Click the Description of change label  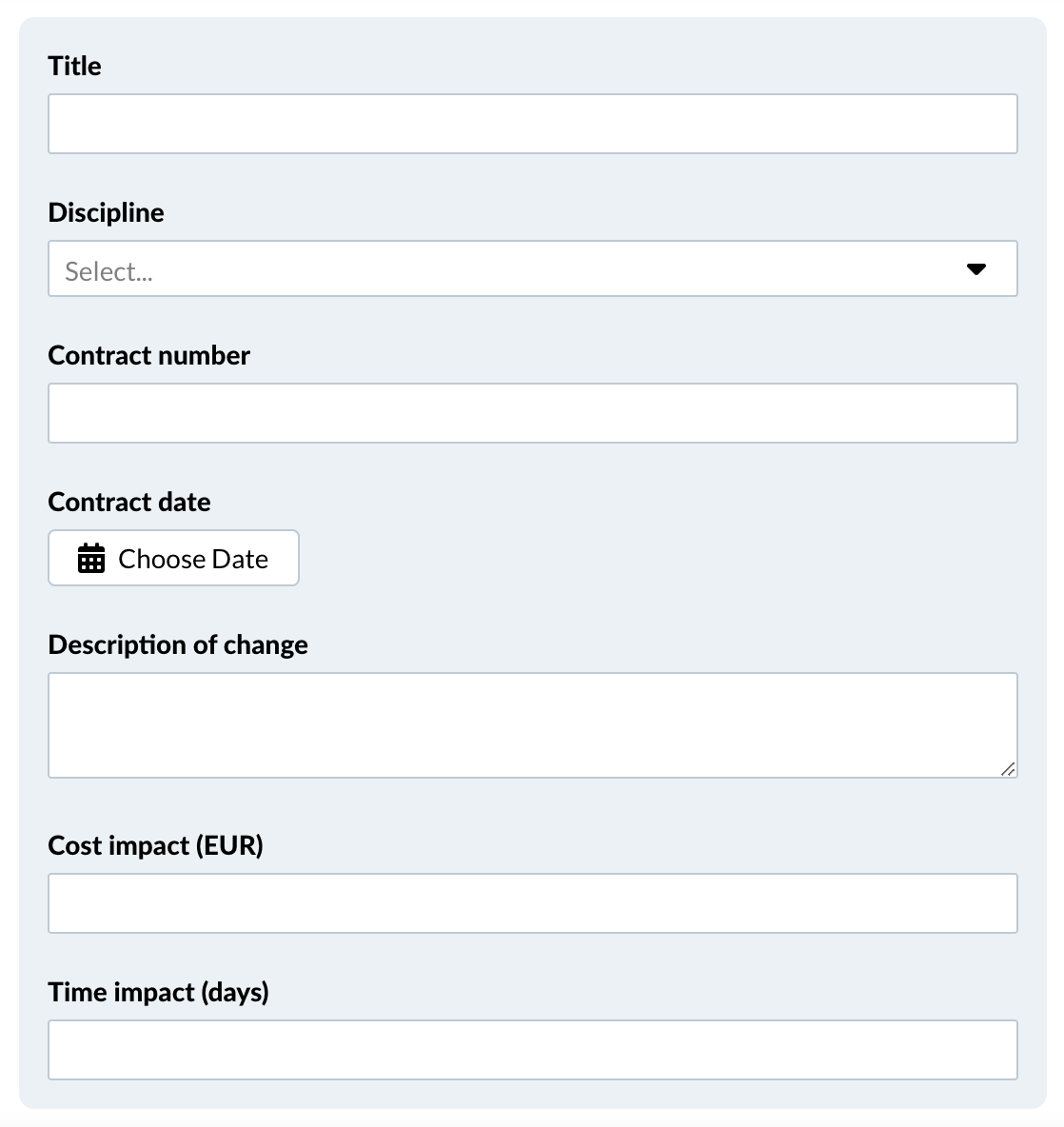click(178, 644)
